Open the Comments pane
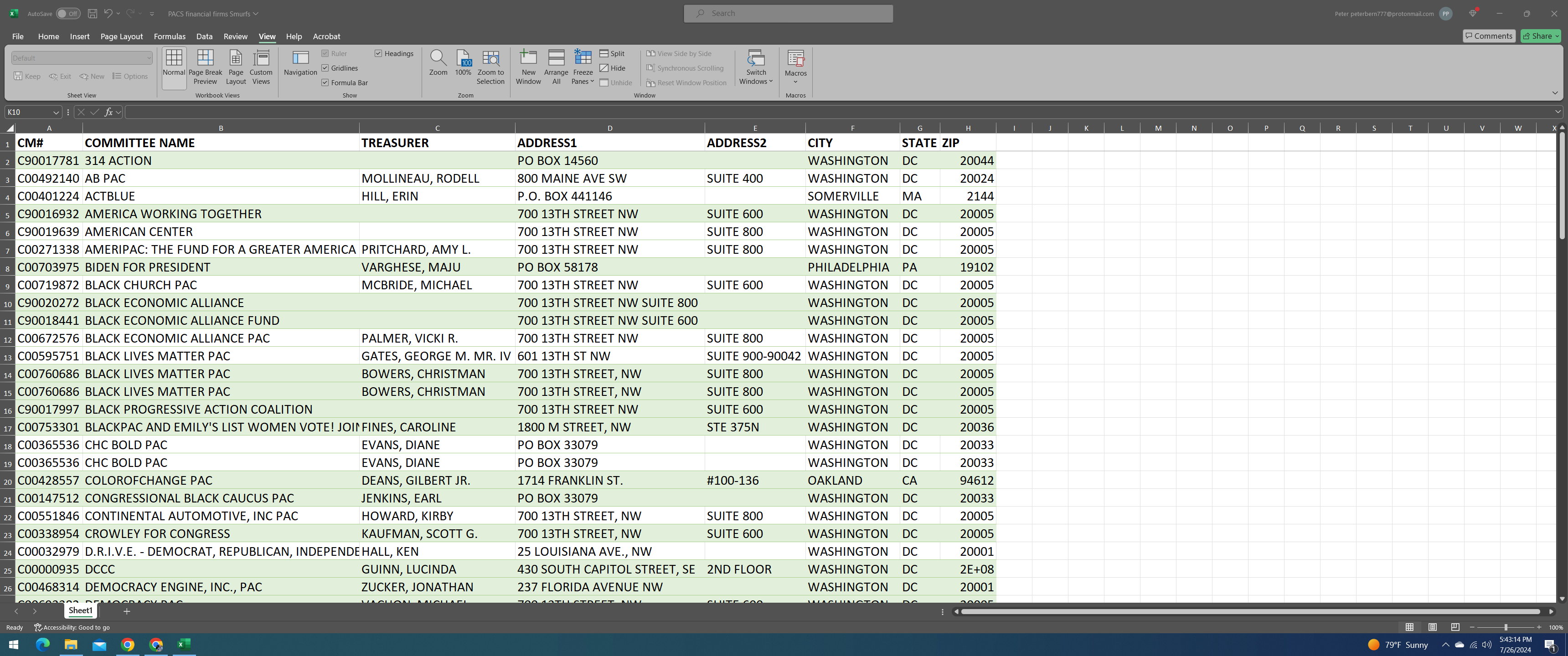 point(1489,36)
